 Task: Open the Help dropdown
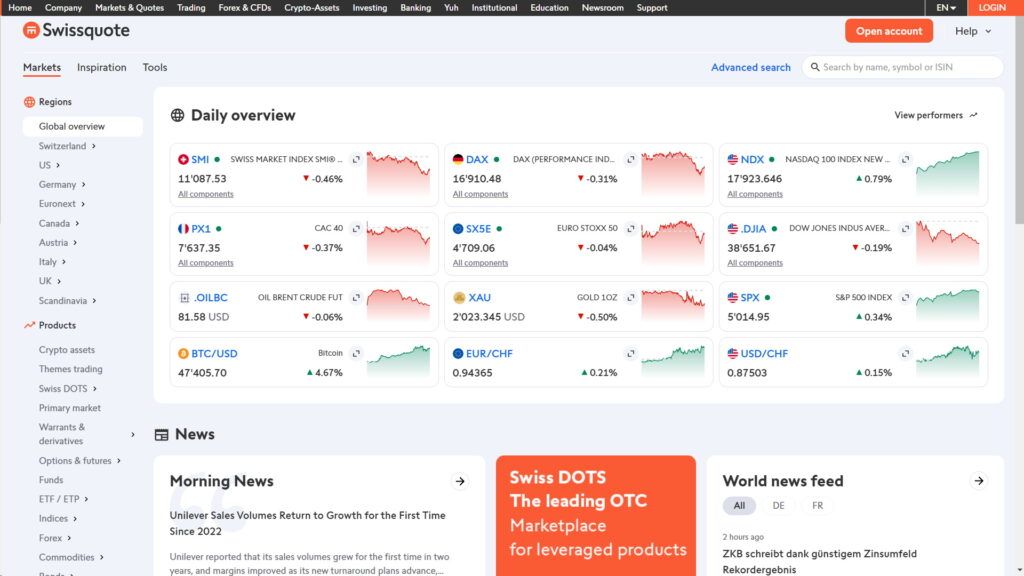[973, 31]
